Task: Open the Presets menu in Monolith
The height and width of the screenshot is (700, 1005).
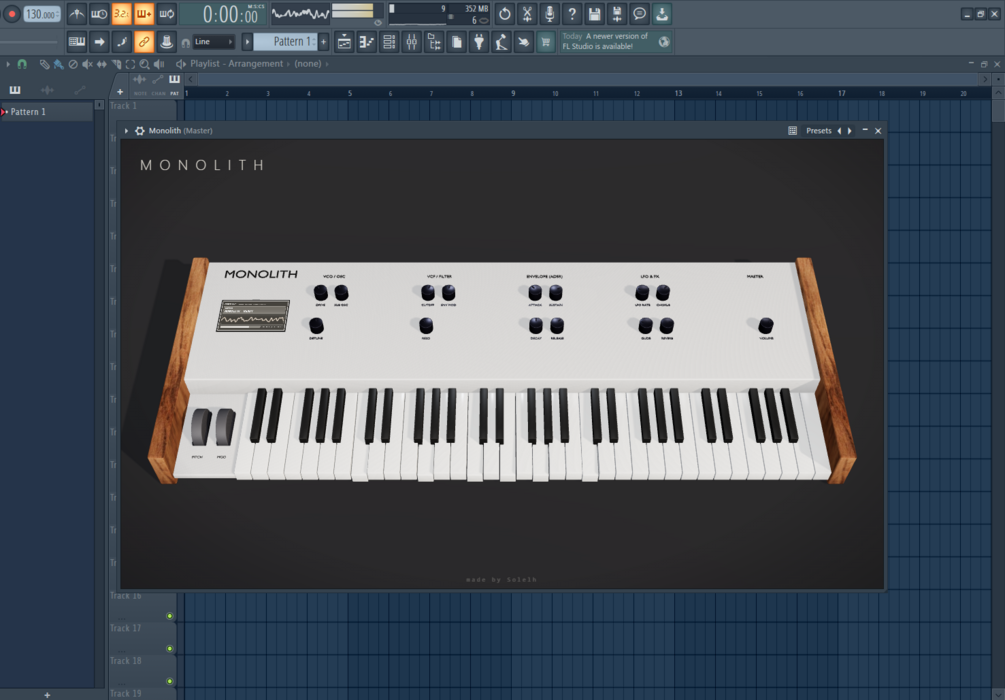Action: (x=818, y=131)
